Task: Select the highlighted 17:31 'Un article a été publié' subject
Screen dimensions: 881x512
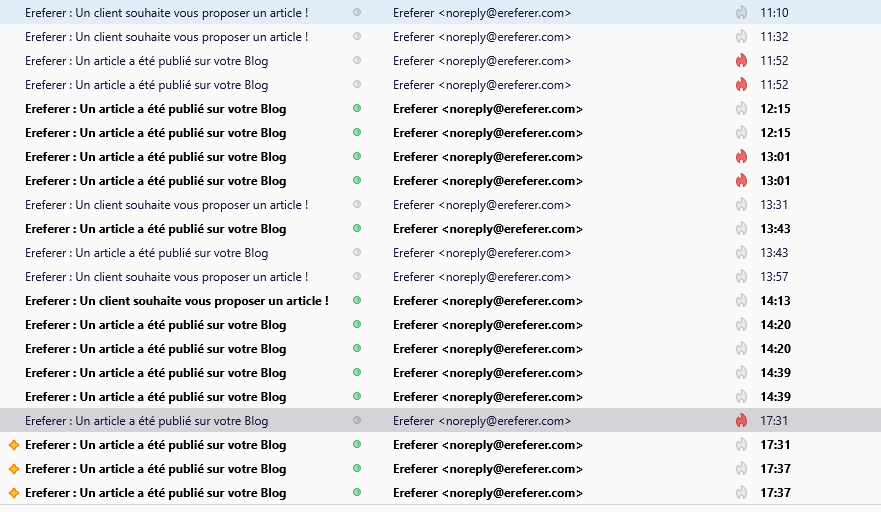Action: (x=147, y=421)
